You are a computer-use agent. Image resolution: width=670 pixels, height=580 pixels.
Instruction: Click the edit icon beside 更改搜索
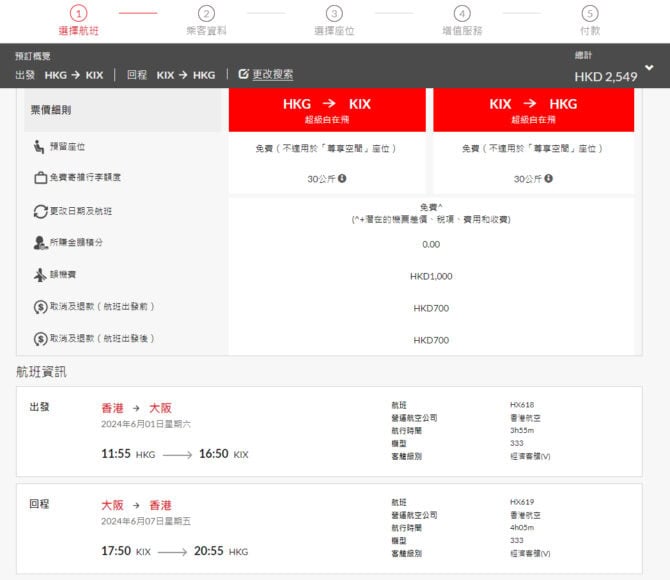point(243,74)
